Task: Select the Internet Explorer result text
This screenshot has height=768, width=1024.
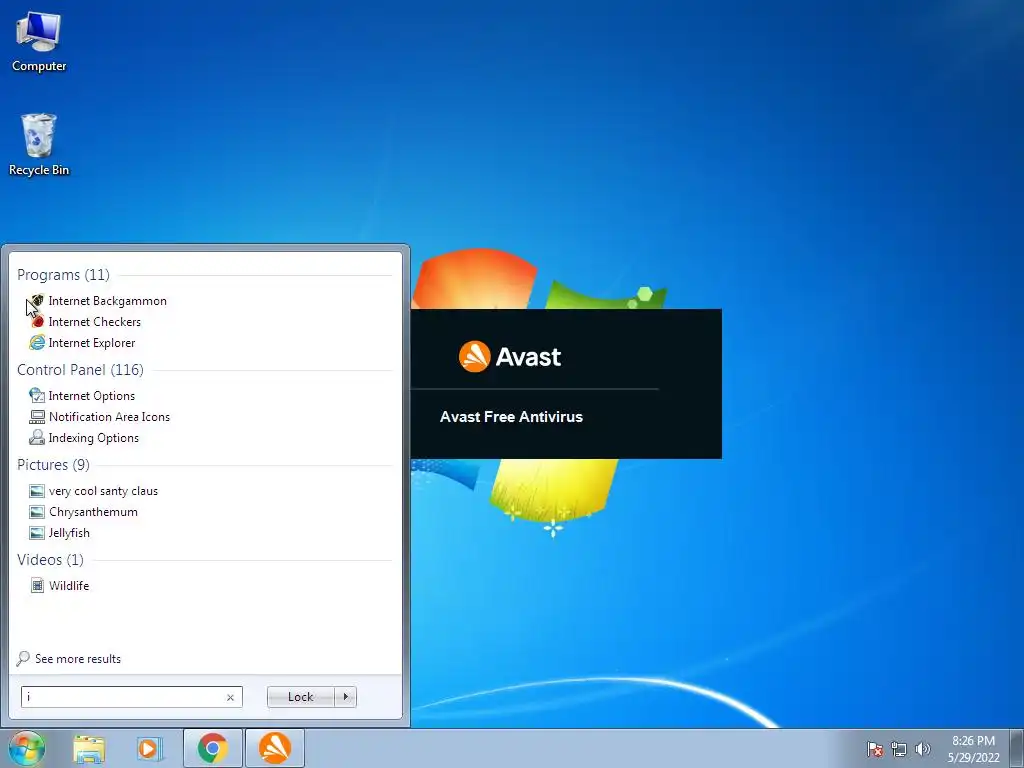Action: (92, 343)
